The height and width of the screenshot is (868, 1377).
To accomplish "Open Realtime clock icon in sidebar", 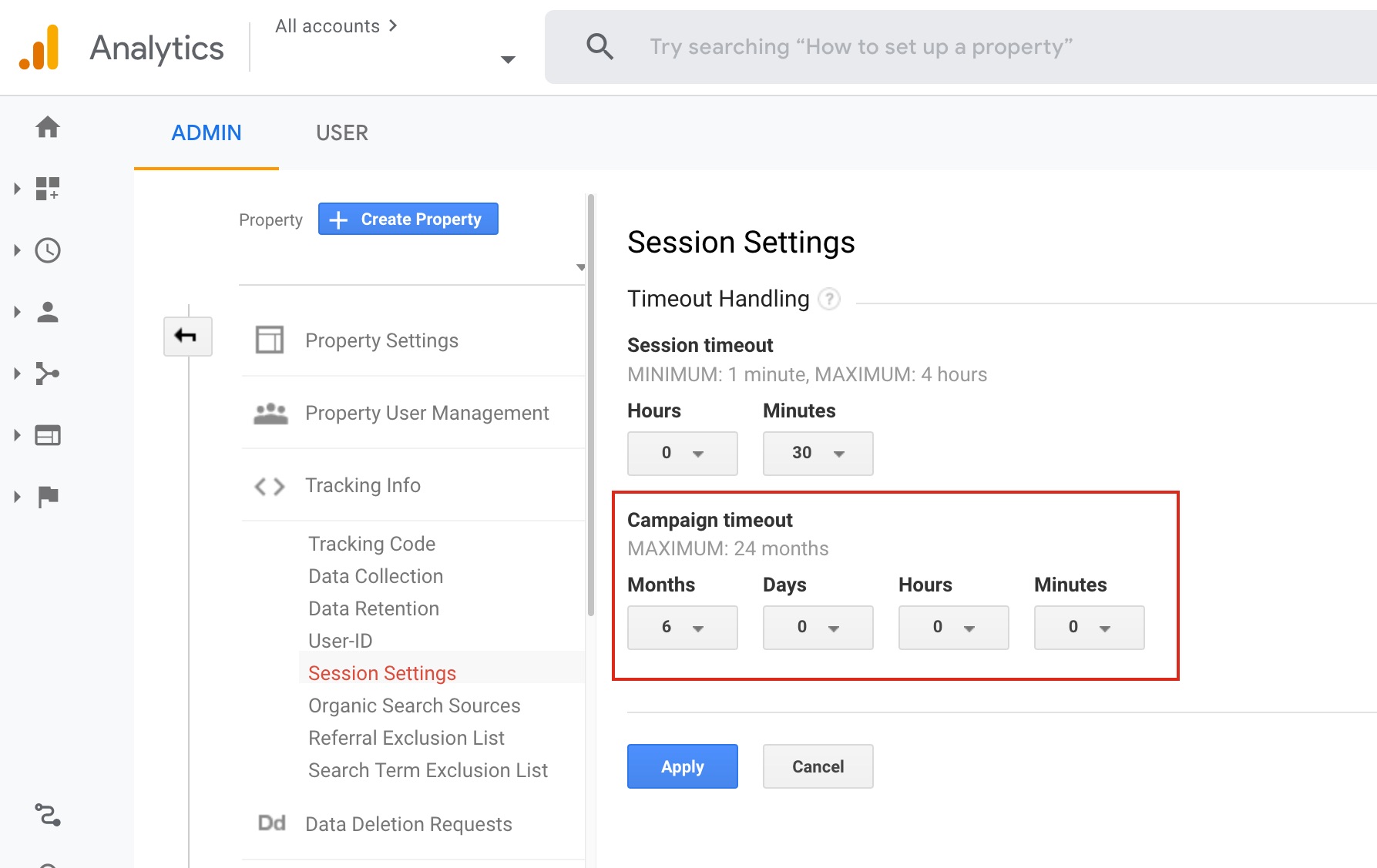I will (x=48, y=250).
